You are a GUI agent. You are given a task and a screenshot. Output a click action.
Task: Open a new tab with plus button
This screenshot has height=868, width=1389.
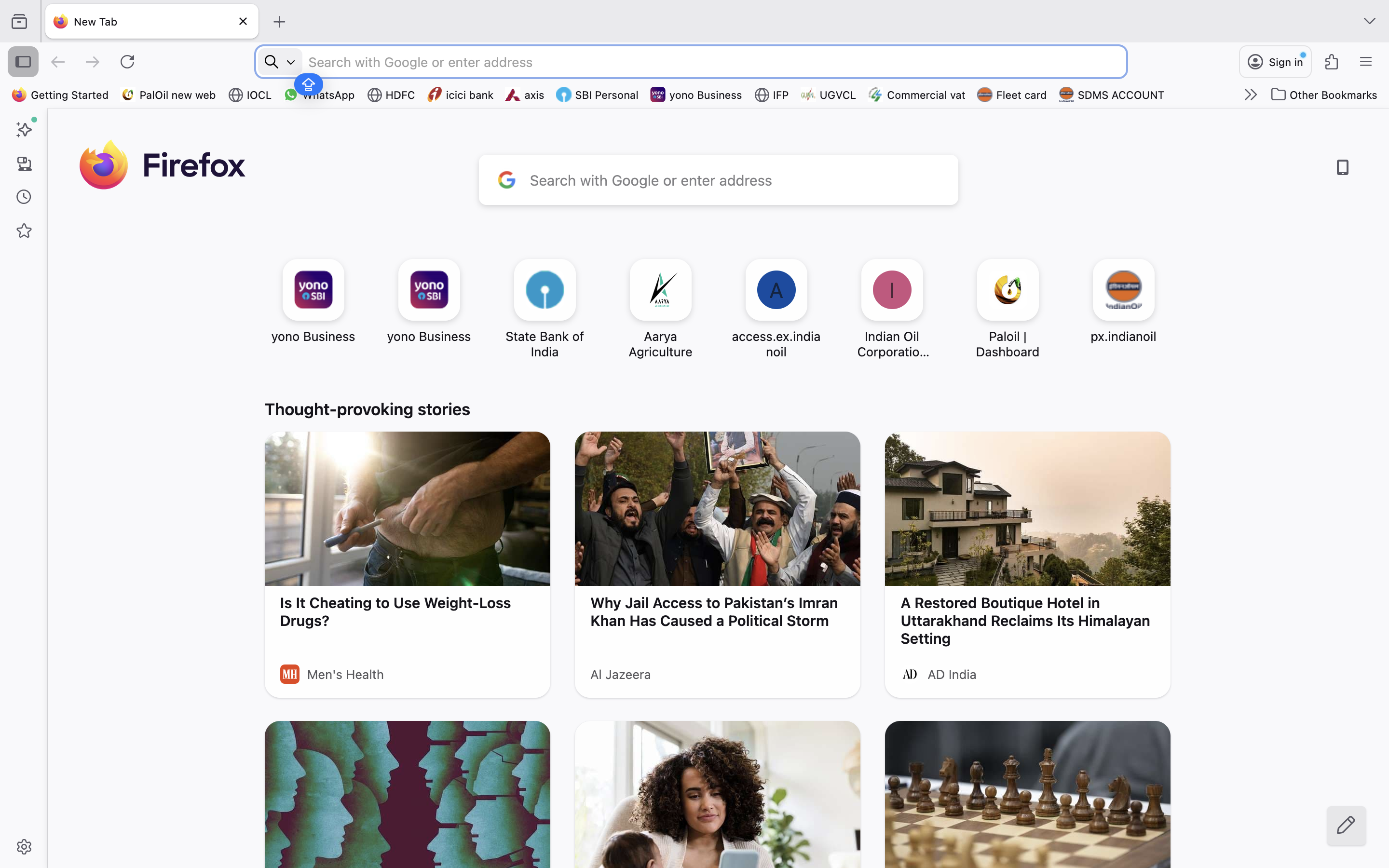(x=280, y=22)
